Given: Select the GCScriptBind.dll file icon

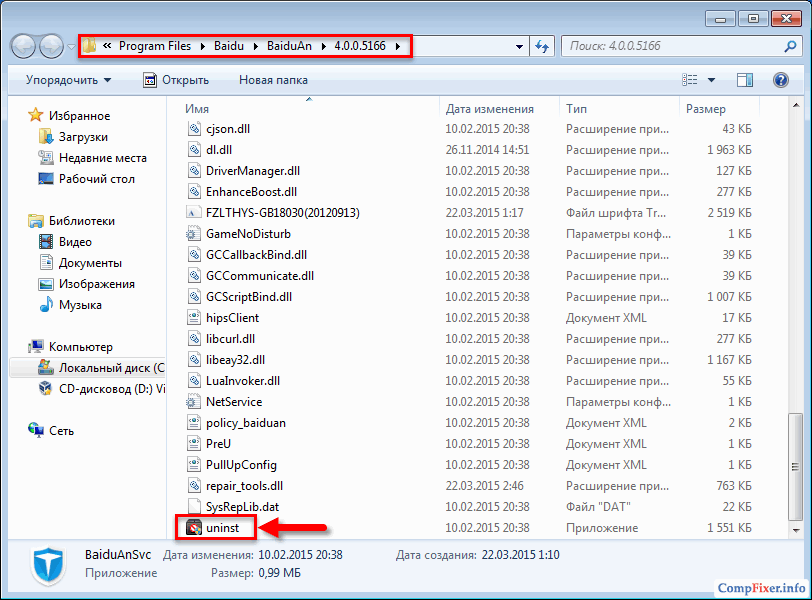Looking at the screenshot, I should coord(194,297).
